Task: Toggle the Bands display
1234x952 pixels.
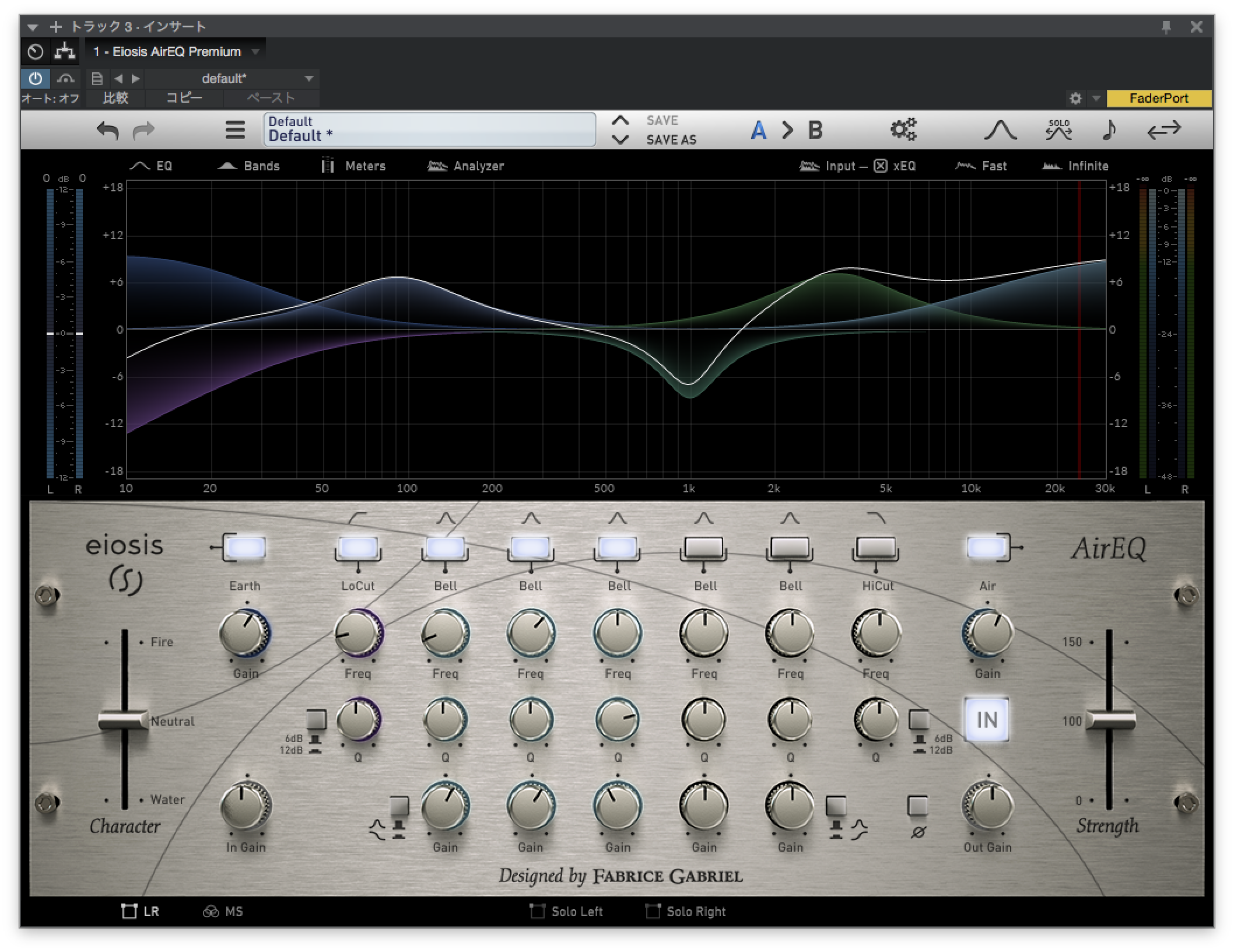Action: click(248, 166)
